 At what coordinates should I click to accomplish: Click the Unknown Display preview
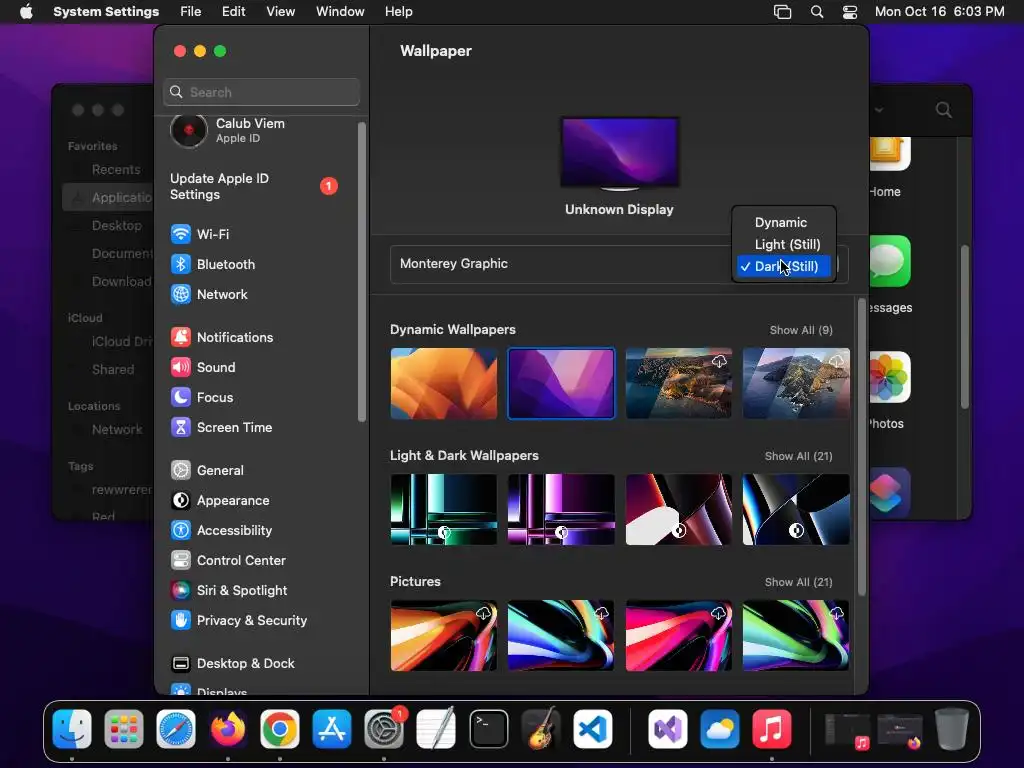pos(620,153)
